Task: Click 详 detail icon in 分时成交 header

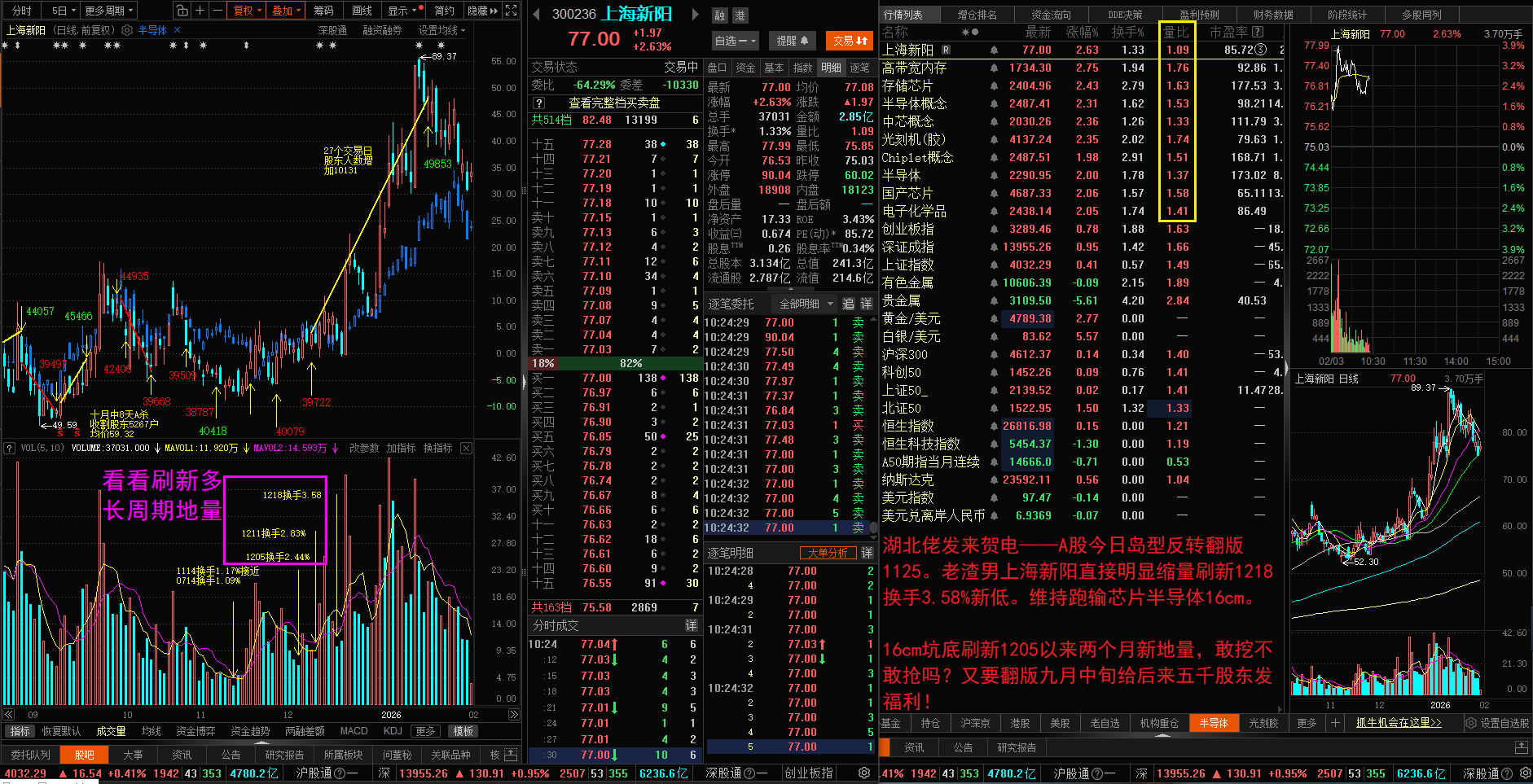Action: click(691, 625)
